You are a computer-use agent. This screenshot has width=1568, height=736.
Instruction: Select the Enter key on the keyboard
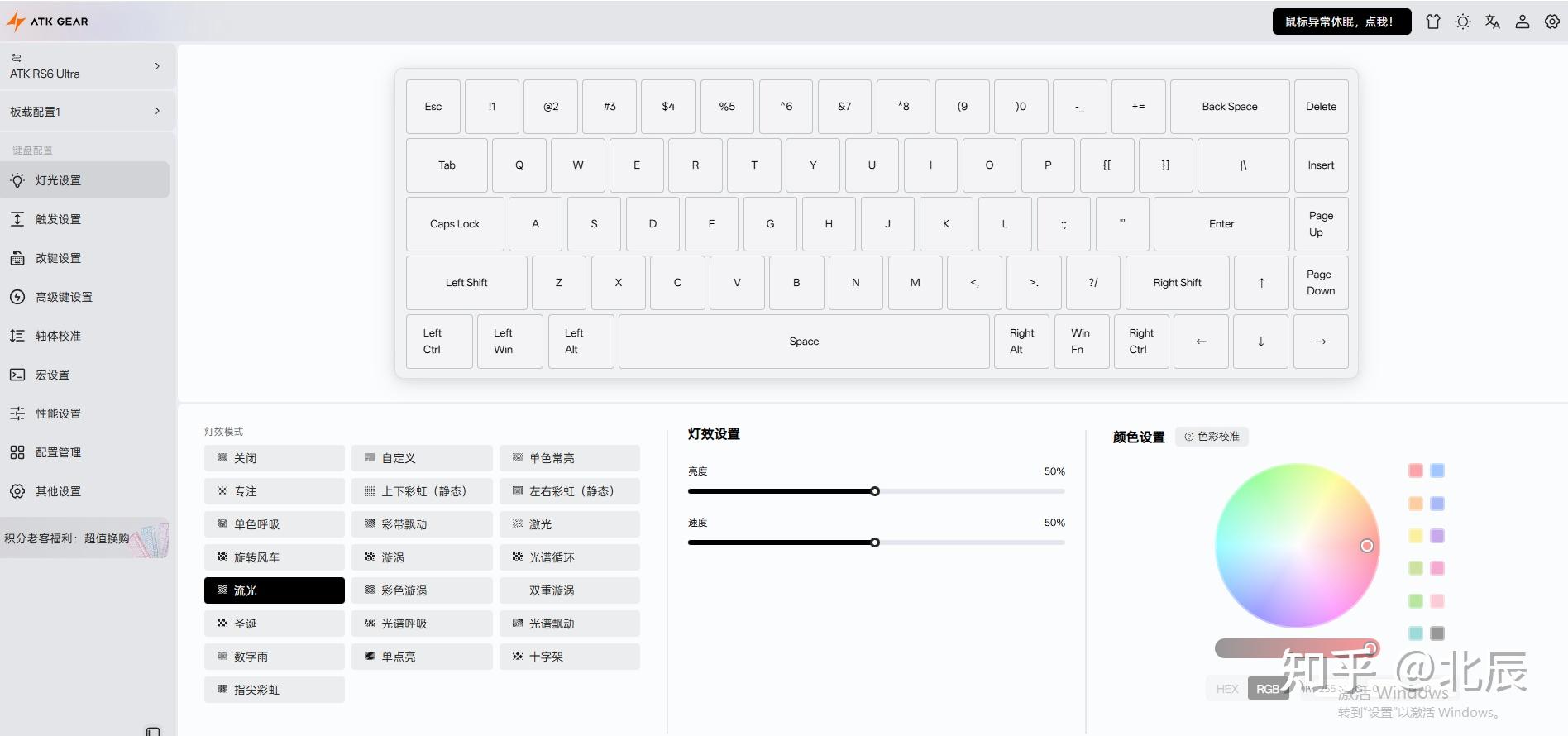(x=1221, y=224)
